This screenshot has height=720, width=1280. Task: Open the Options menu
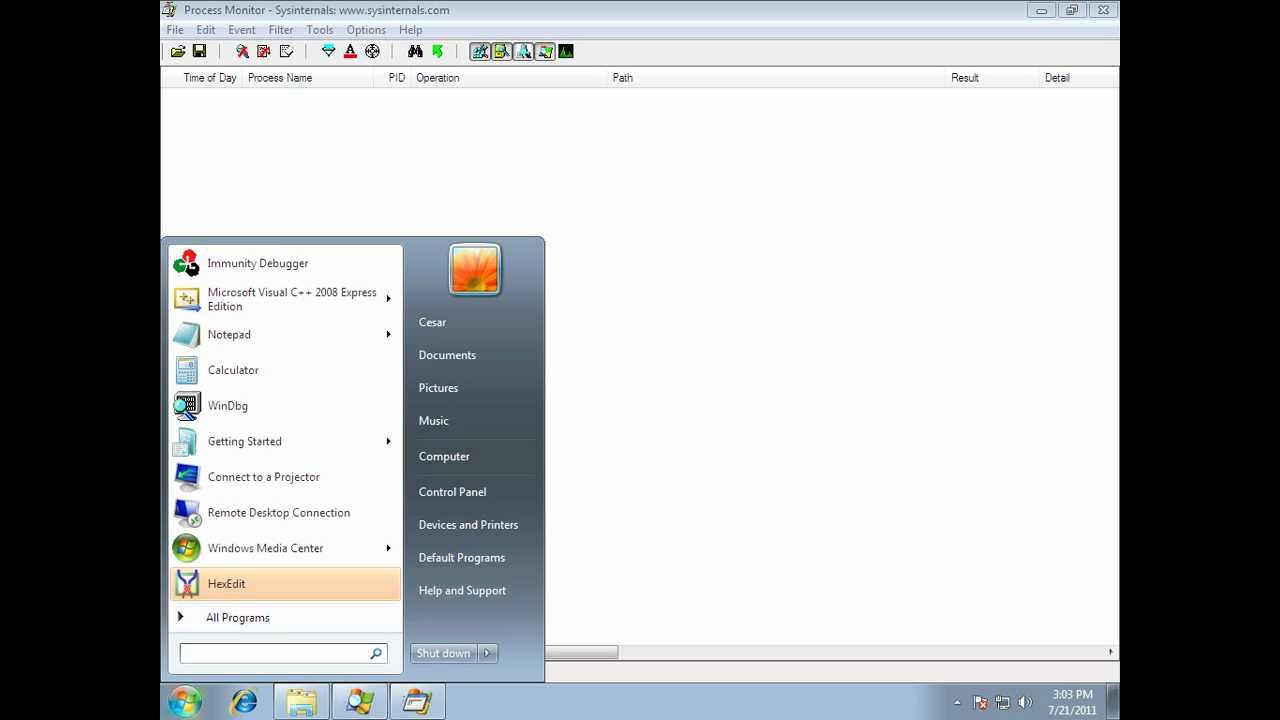tap(366, 30)
